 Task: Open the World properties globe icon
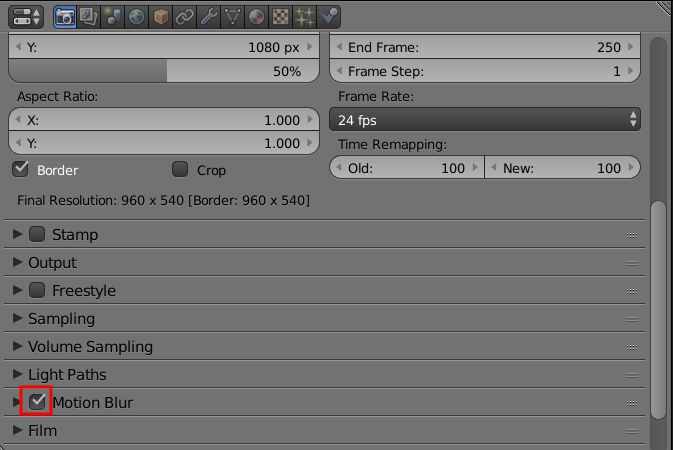(x=136, y=17)
